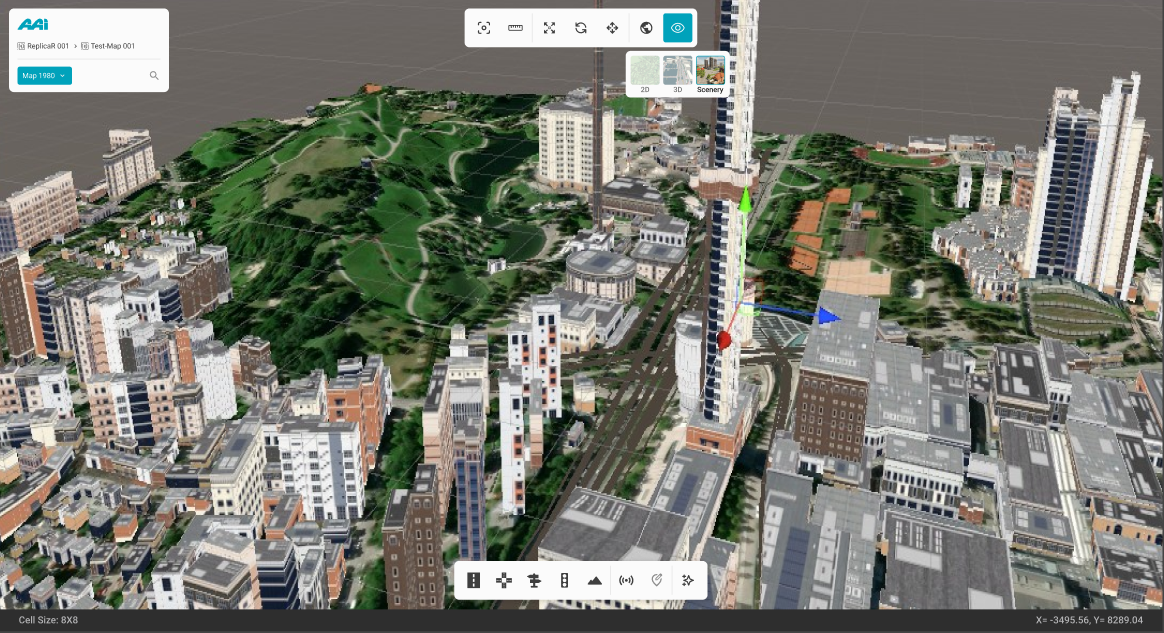
Task: Select the rotate tool
Action: coord(581,28)
